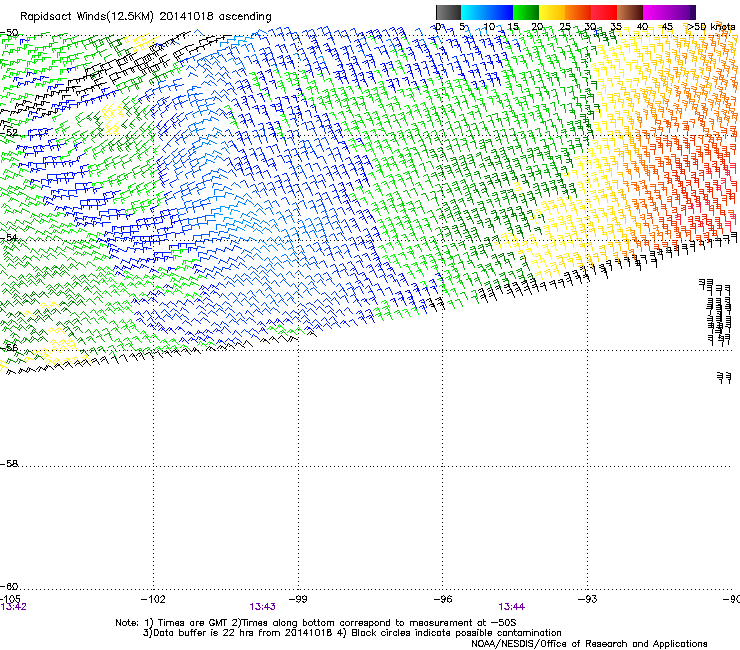Click the '-105' longitude axis label
The image size is (740, 650).
click(x=10, y=599)
